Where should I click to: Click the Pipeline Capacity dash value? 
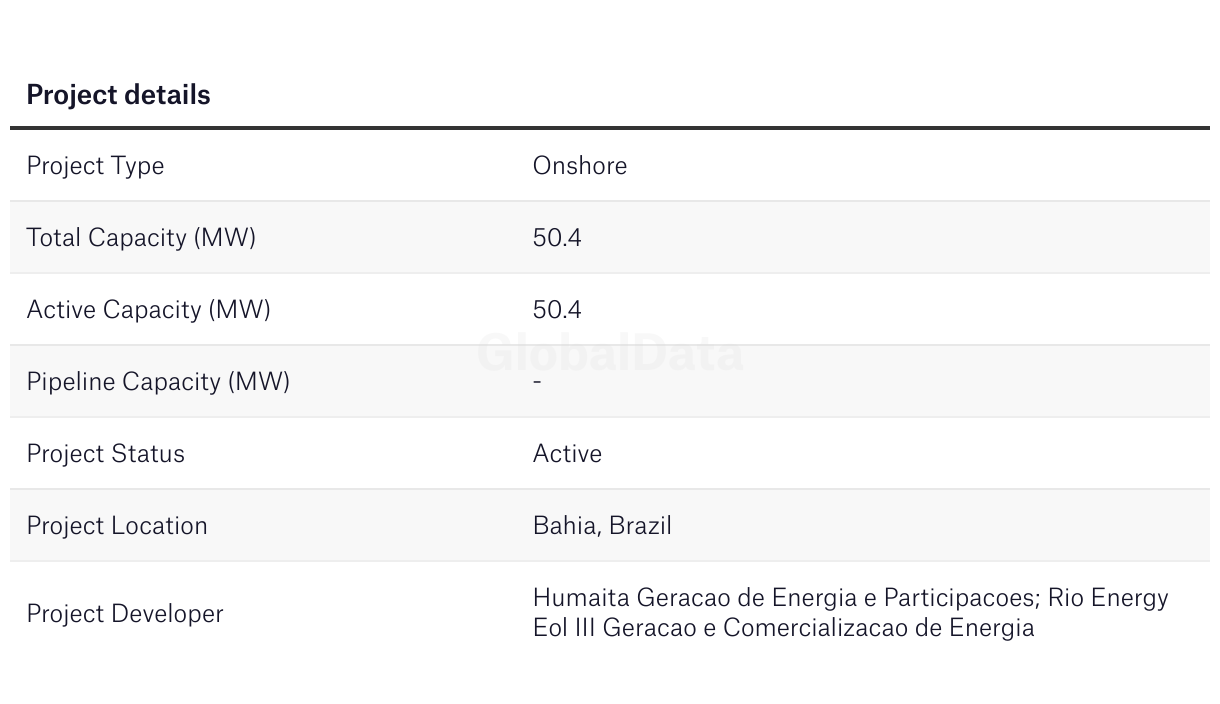(538, 382)
